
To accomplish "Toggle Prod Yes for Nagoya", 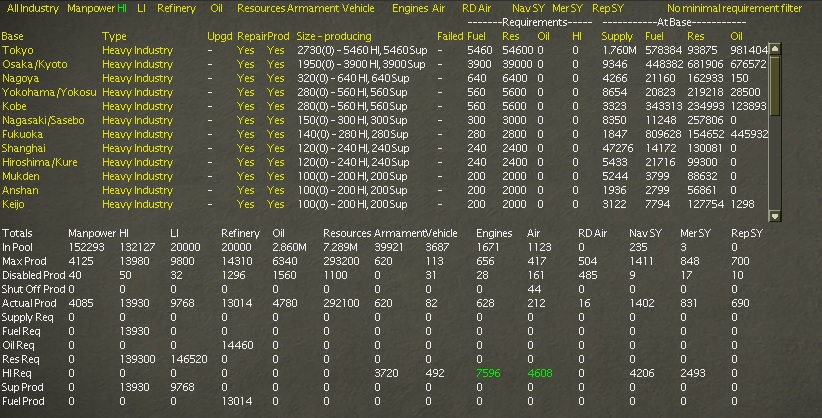I will 275,78.
